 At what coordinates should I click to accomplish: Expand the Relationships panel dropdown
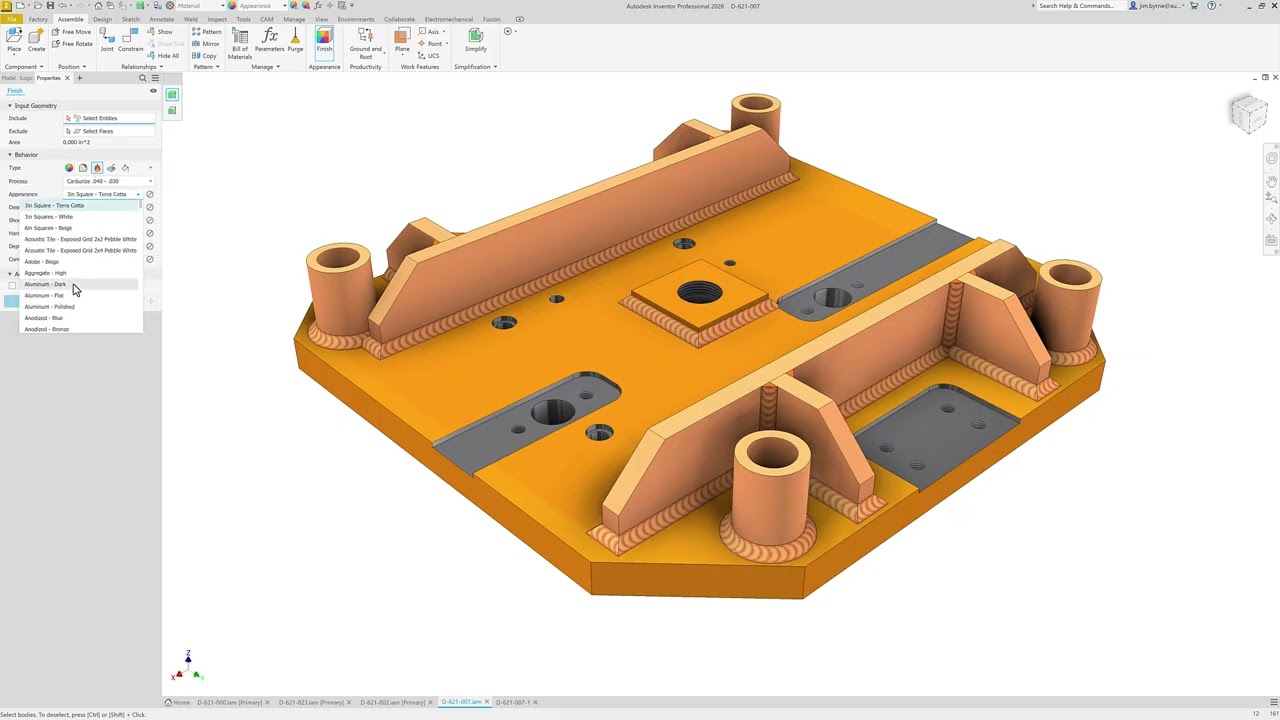[x=142, y=67]
